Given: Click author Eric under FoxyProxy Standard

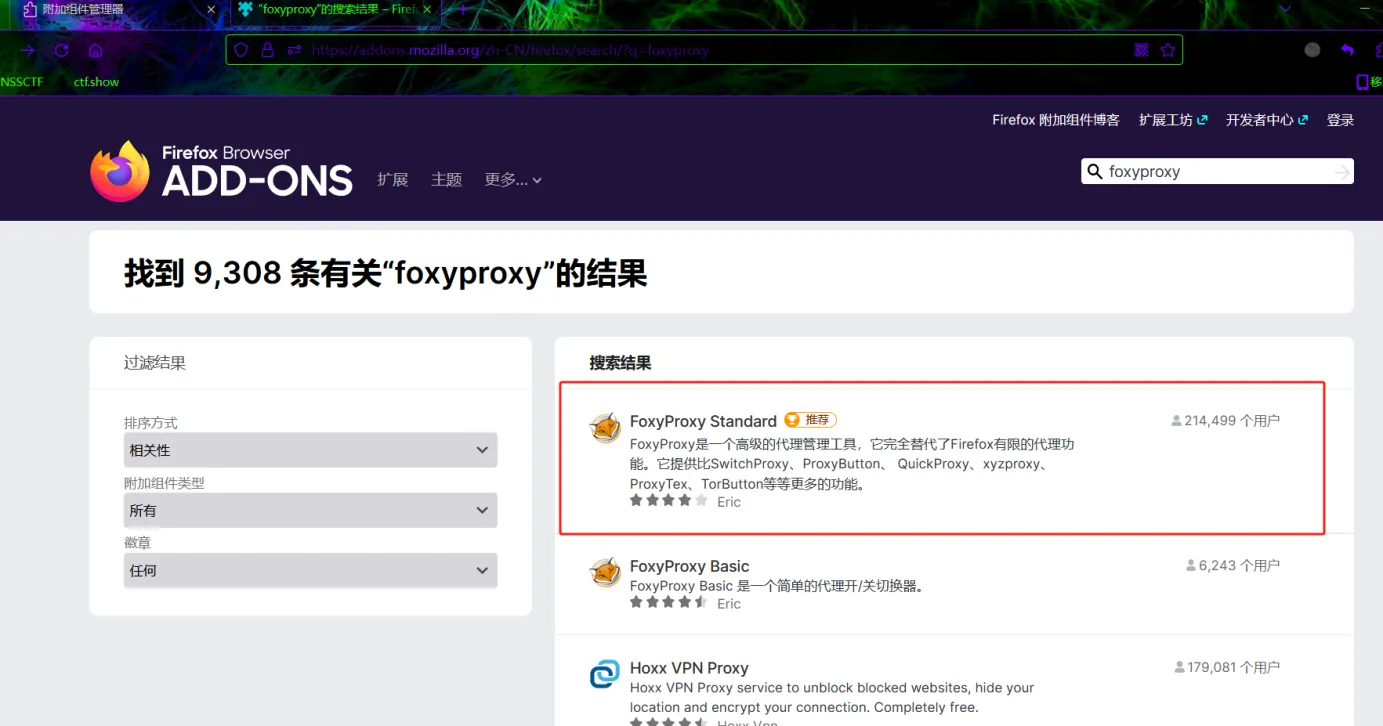Looking at the screenshot, I should pos(729,502).
